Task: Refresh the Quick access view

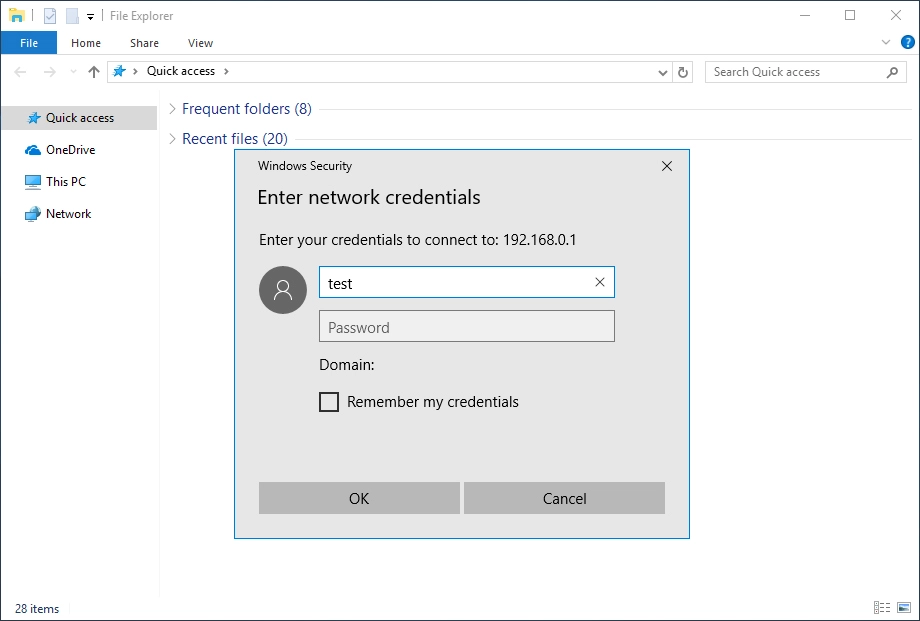Action: click(x=682, y=72)
